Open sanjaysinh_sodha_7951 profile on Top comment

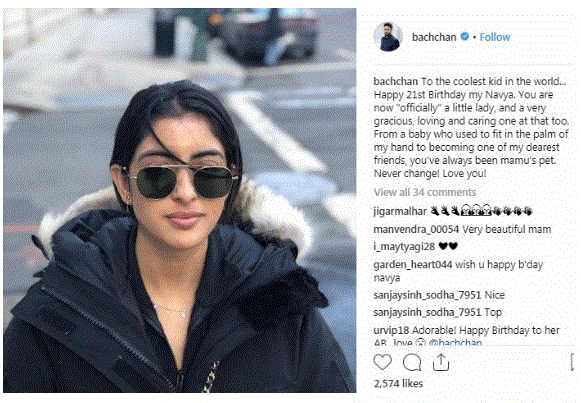[427, 312]
